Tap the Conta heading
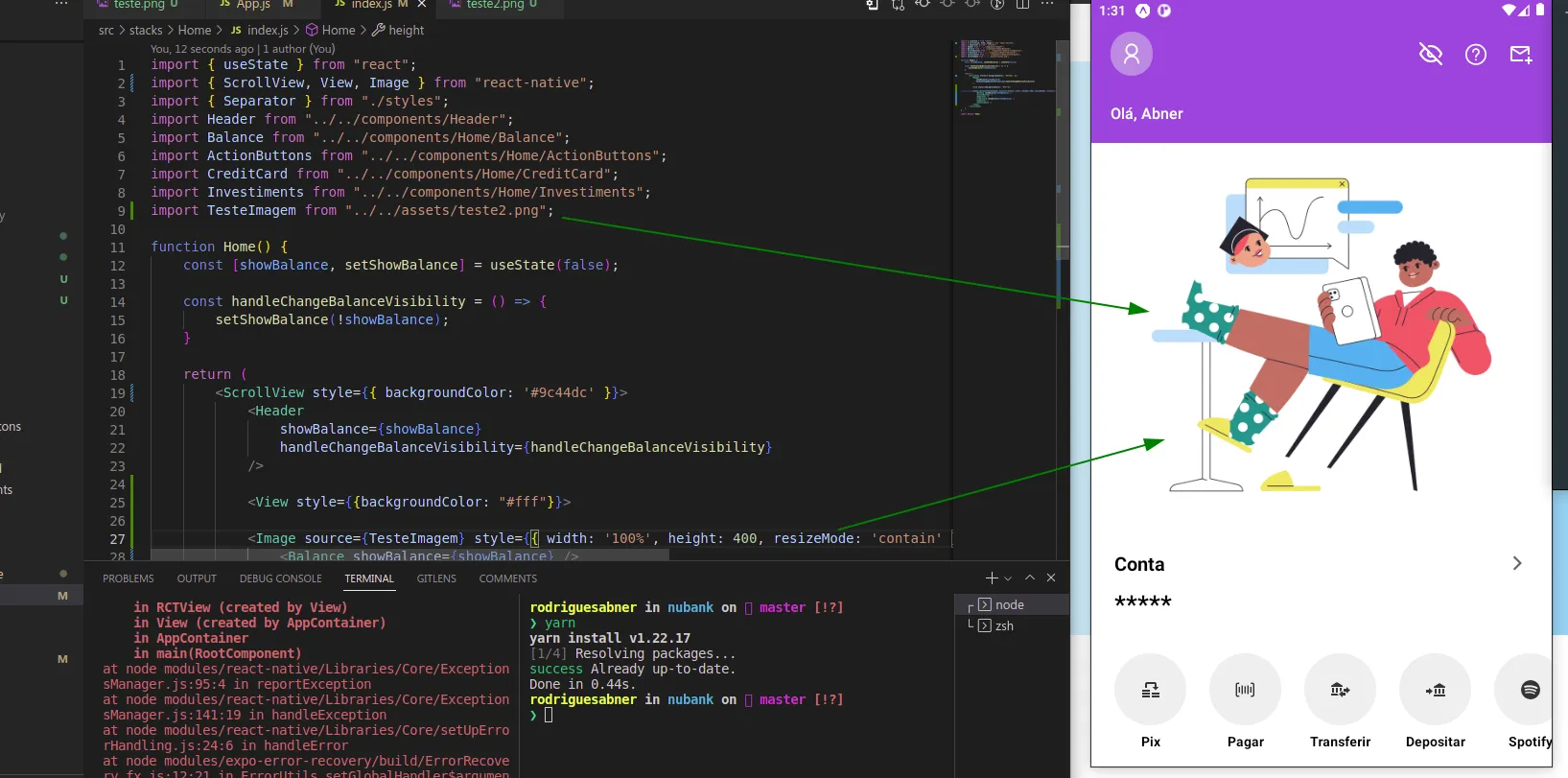This screenshot has height=778, width=1568. 1139,565
